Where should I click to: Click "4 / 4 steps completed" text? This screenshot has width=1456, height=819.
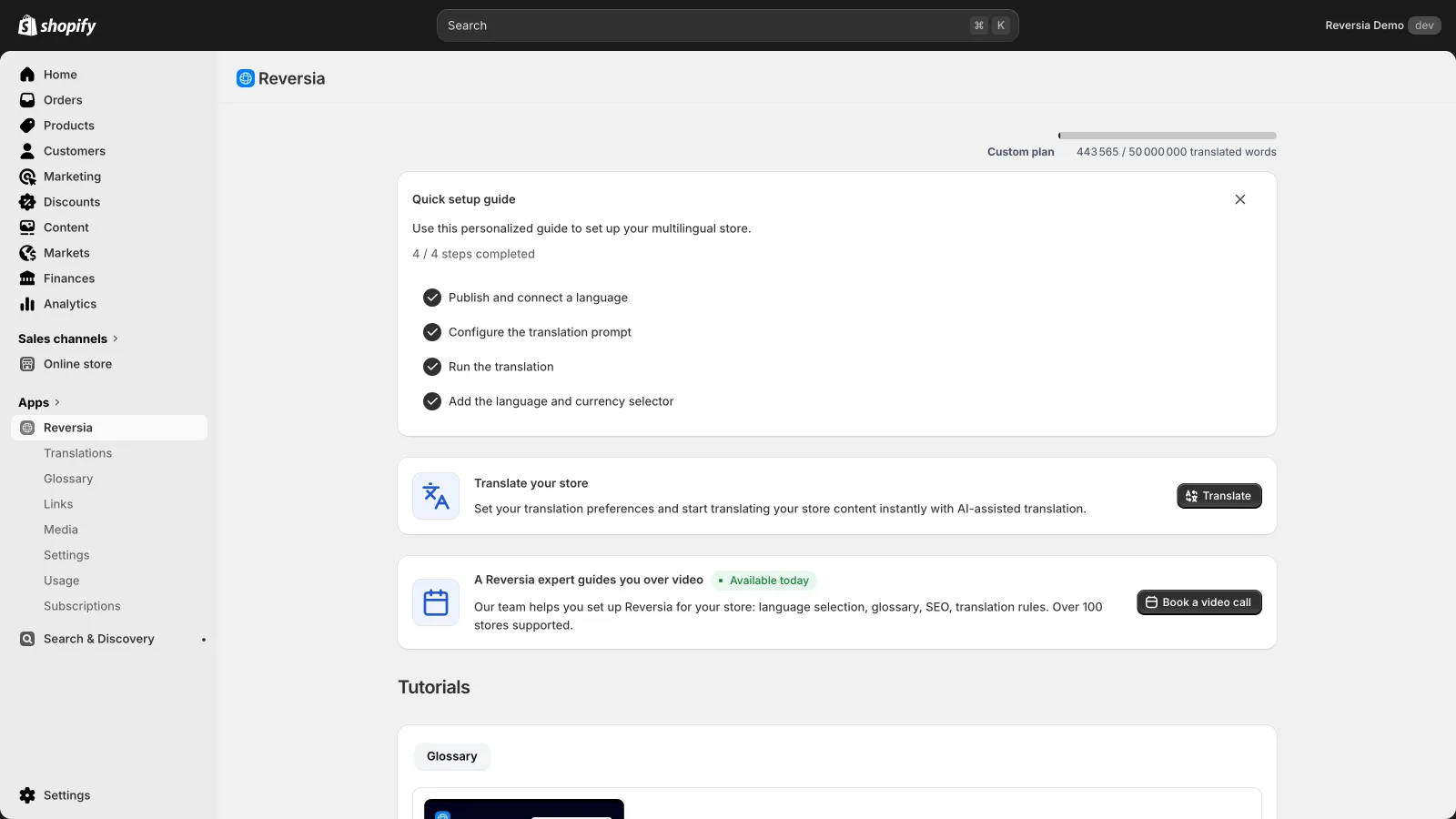pyautogui.click(x=473, y=254)
